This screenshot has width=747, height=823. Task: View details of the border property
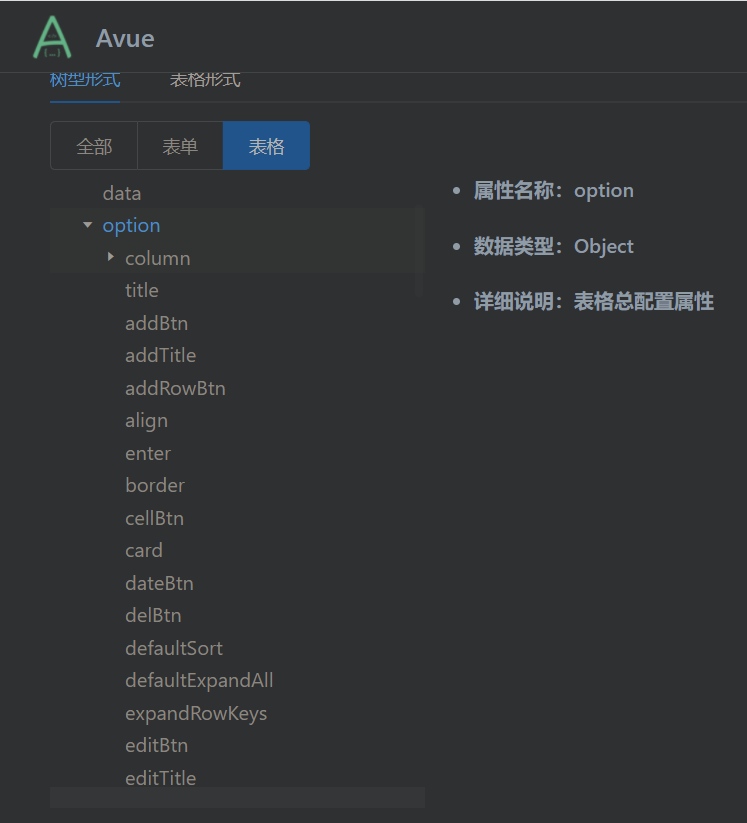(155, 485)
